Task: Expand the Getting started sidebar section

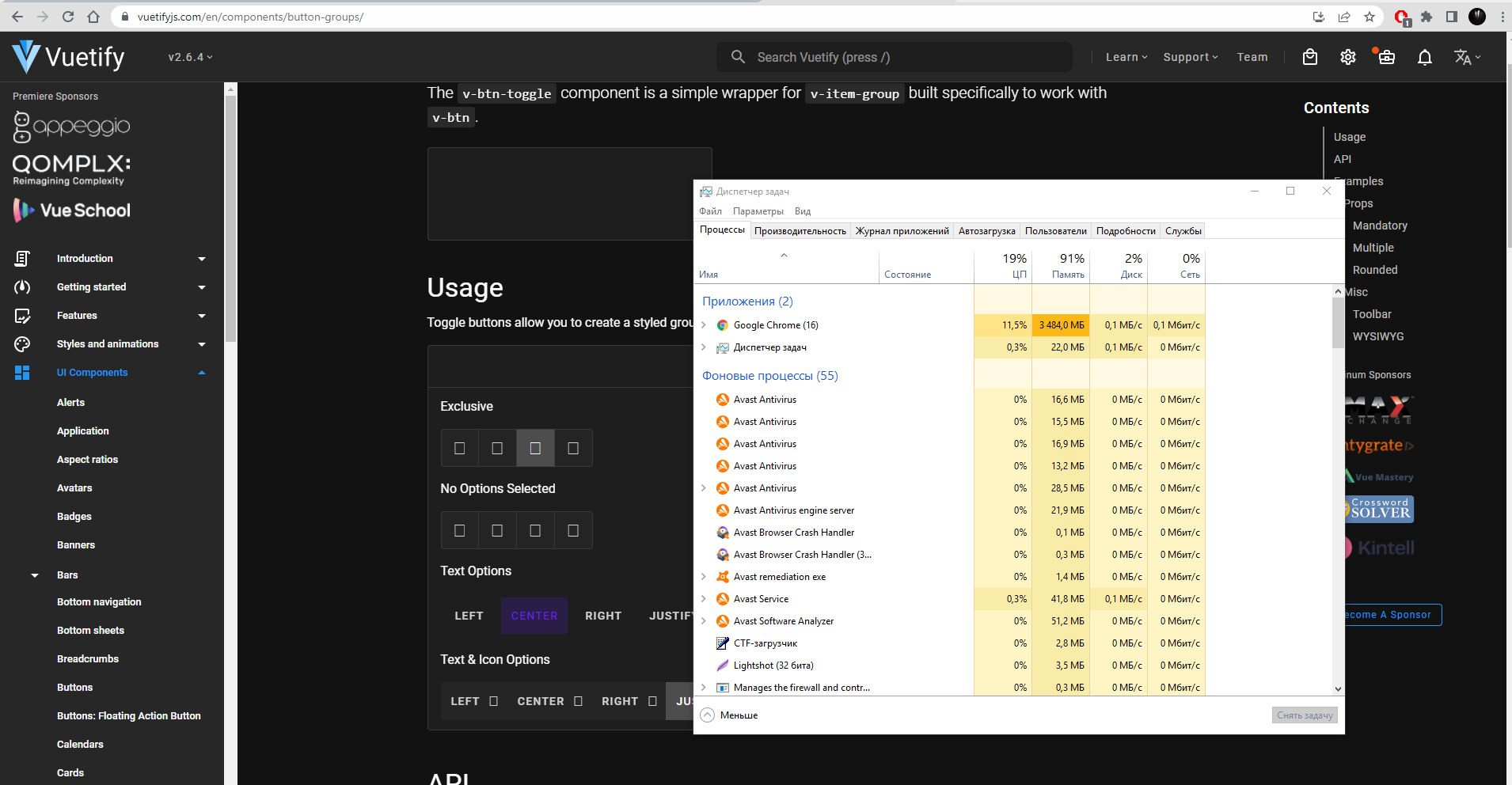Action: click(202, 287)
